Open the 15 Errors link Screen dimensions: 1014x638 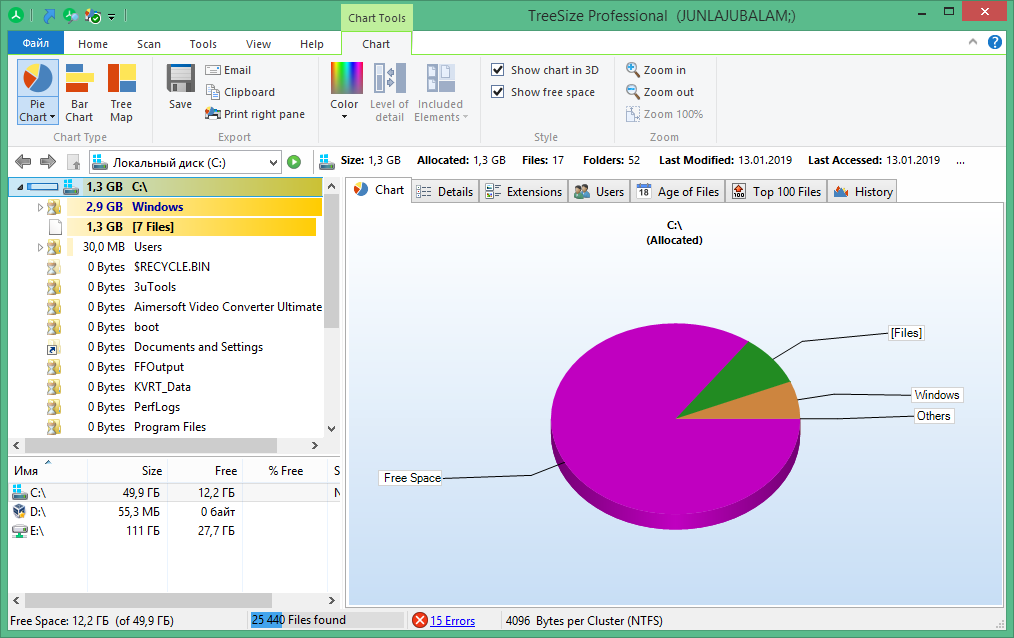452,621
